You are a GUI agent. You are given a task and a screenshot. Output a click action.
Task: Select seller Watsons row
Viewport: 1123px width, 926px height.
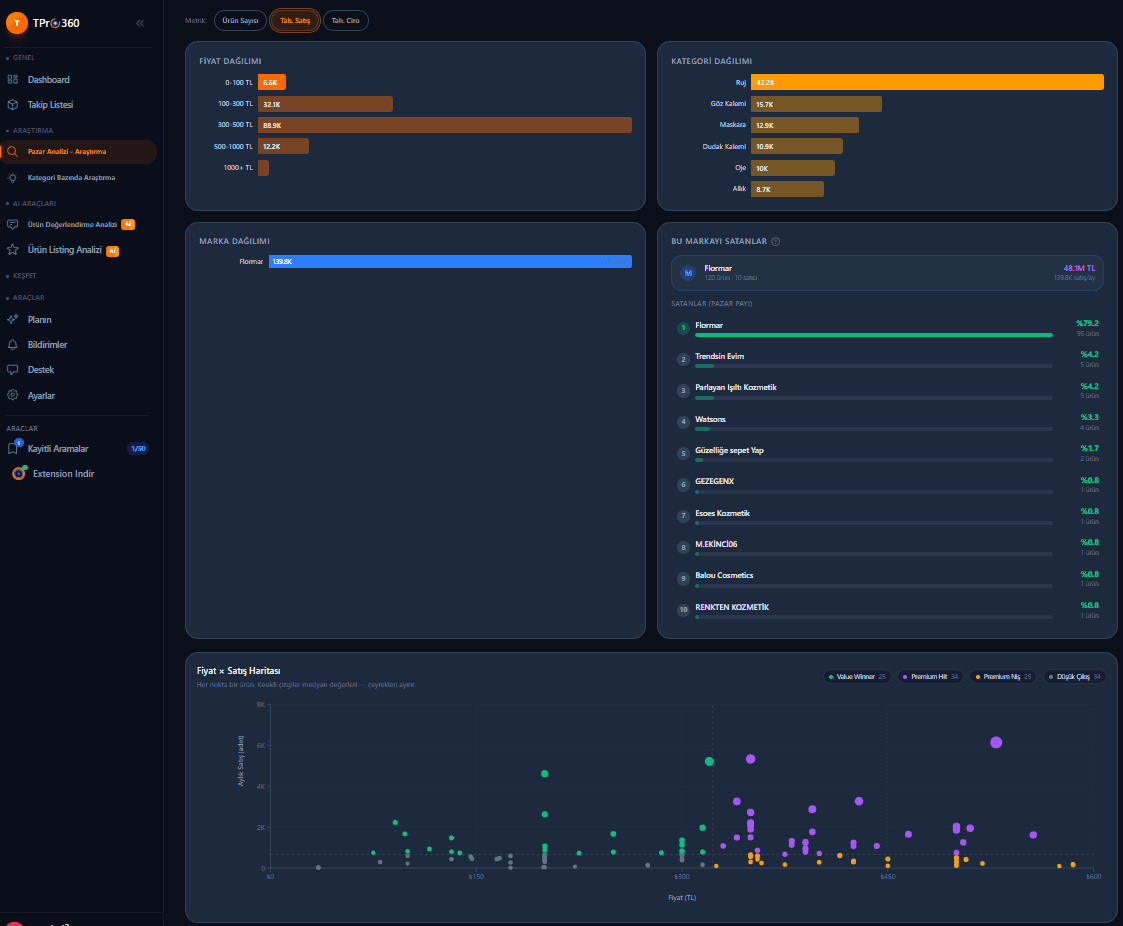pyautogui.click(x=887, y=422)
